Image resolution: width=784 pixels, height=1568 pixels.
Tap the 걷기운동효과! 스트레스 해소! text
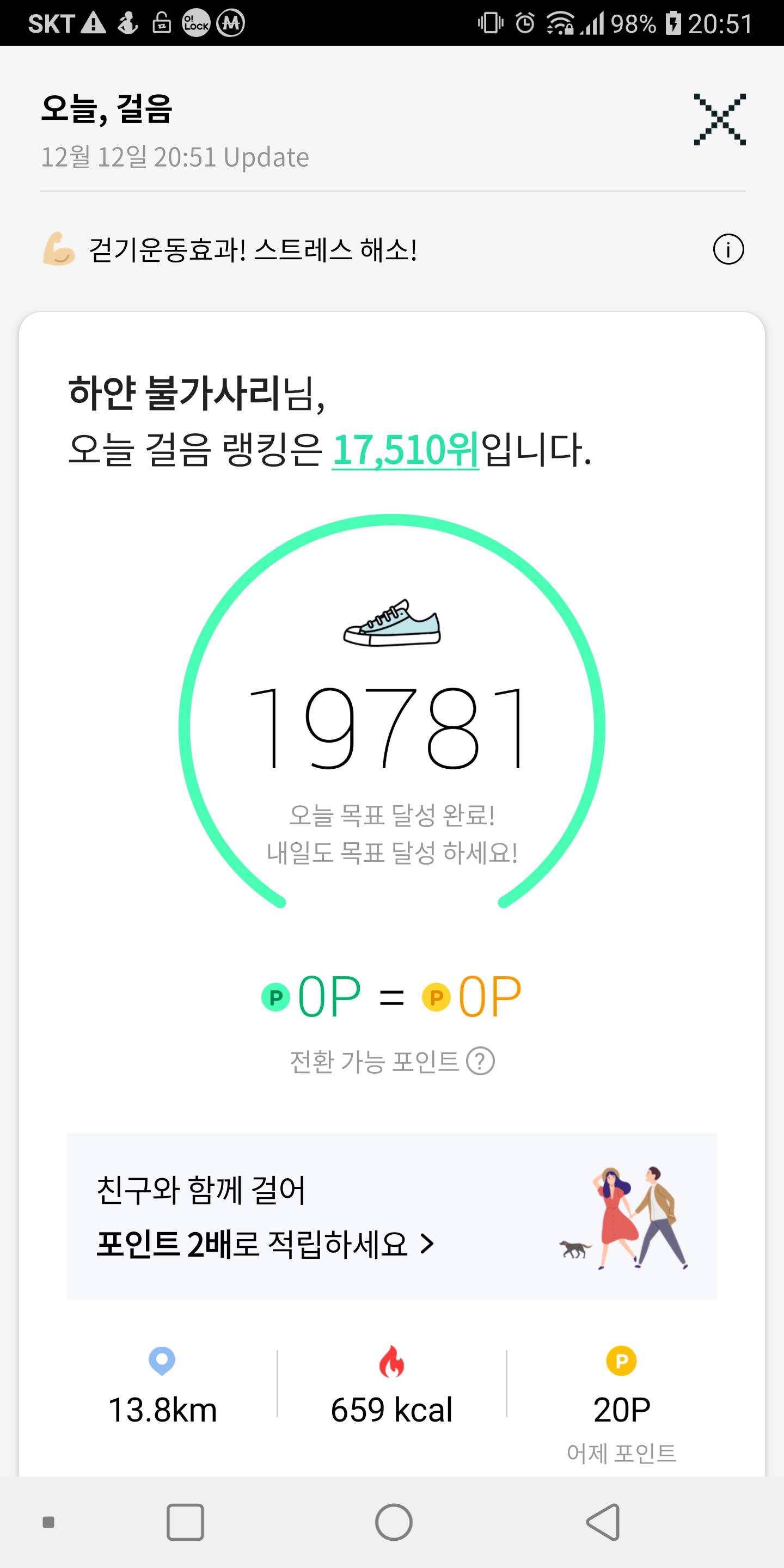[253, 249]
